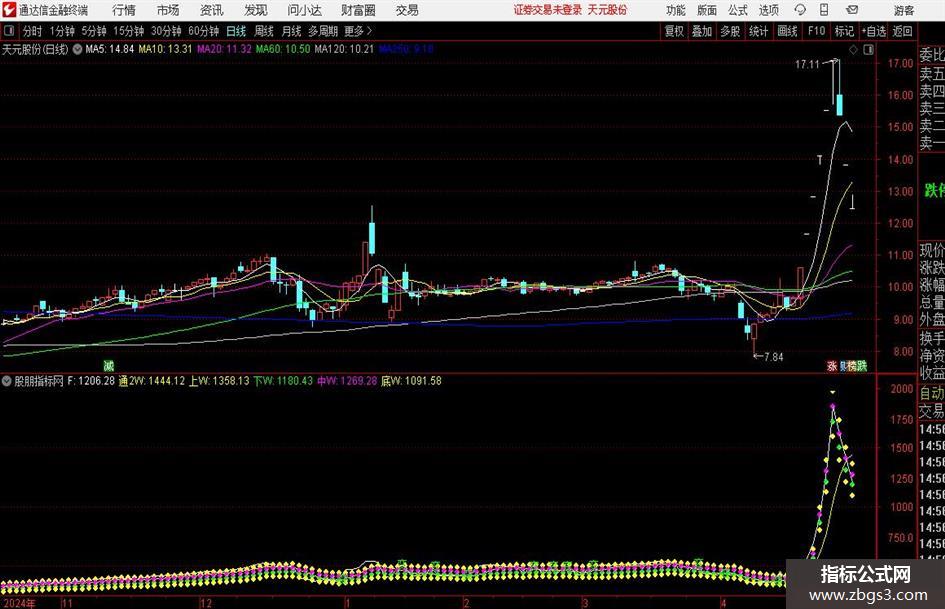Click the MA10: 13.31 label
The width and height of the screenshot is (945, 609).
coord(165,49)
